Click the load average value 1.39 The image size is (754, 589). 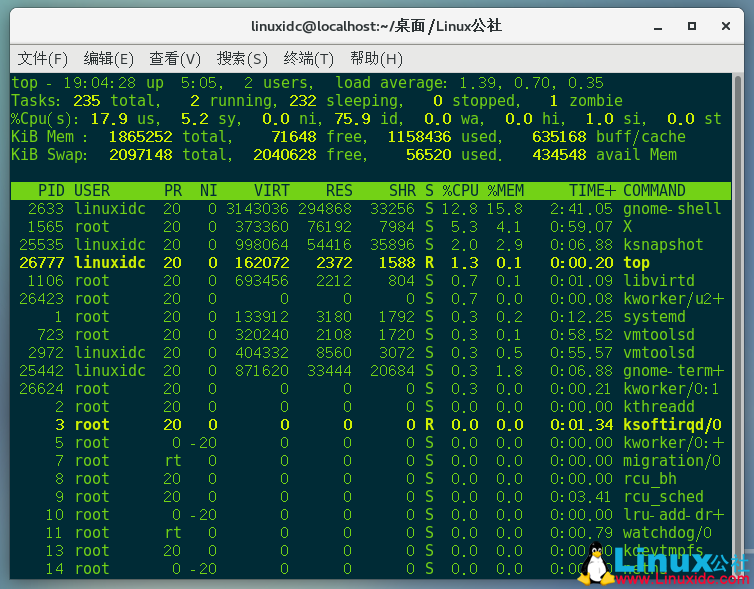479,83
